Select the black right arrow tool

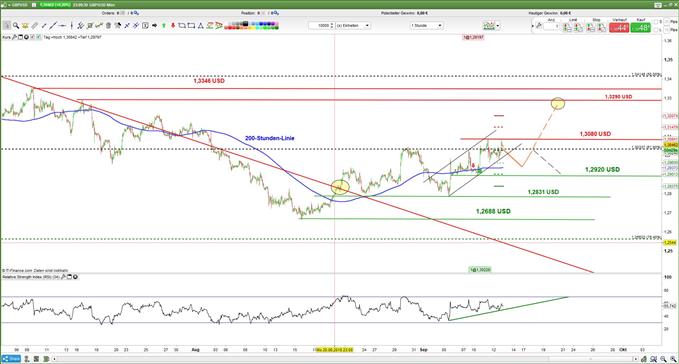[155, 26]
